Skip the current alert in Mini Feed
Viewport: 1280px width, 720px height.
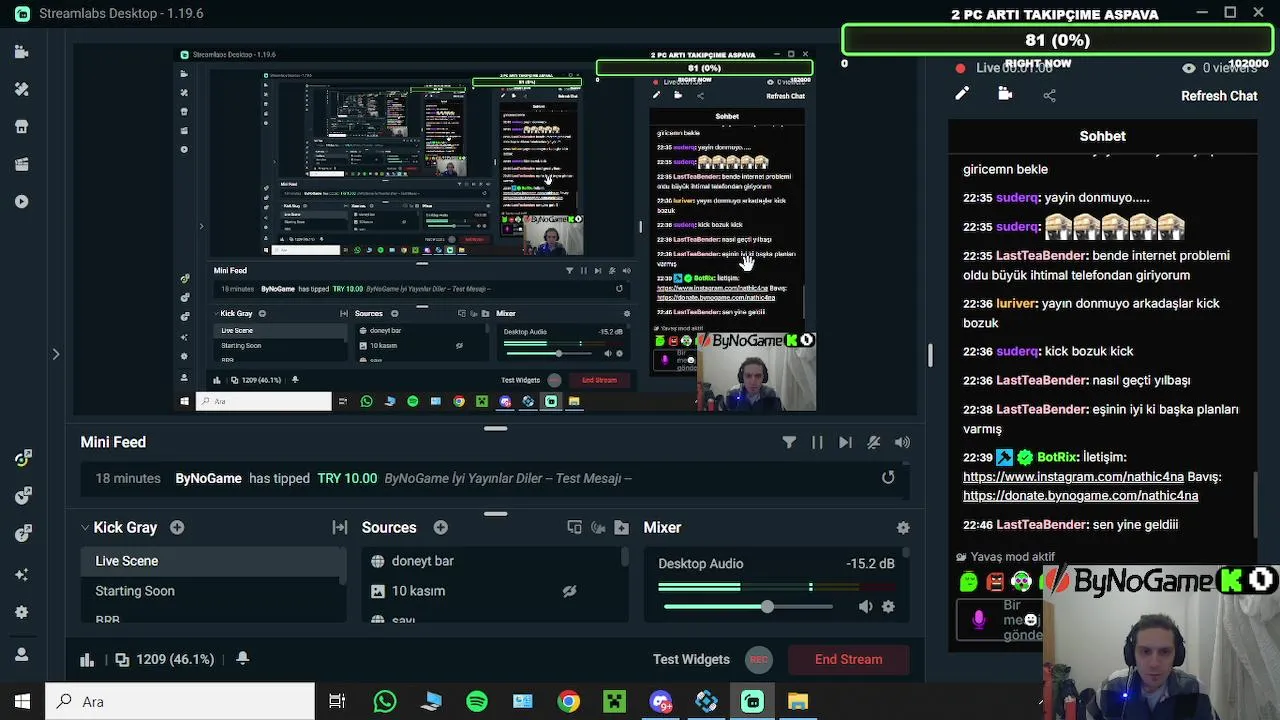[x=845, y=442]
